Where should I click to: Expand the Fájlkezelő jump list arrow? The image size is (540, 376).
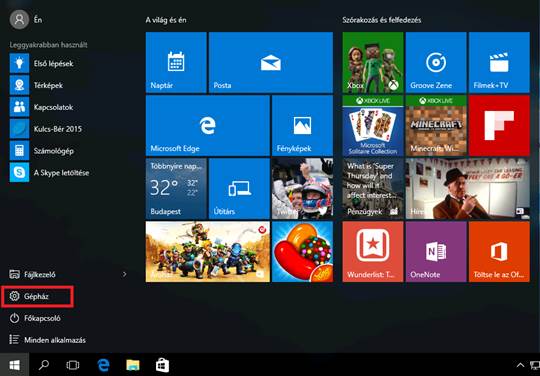[x=125, y=274]
